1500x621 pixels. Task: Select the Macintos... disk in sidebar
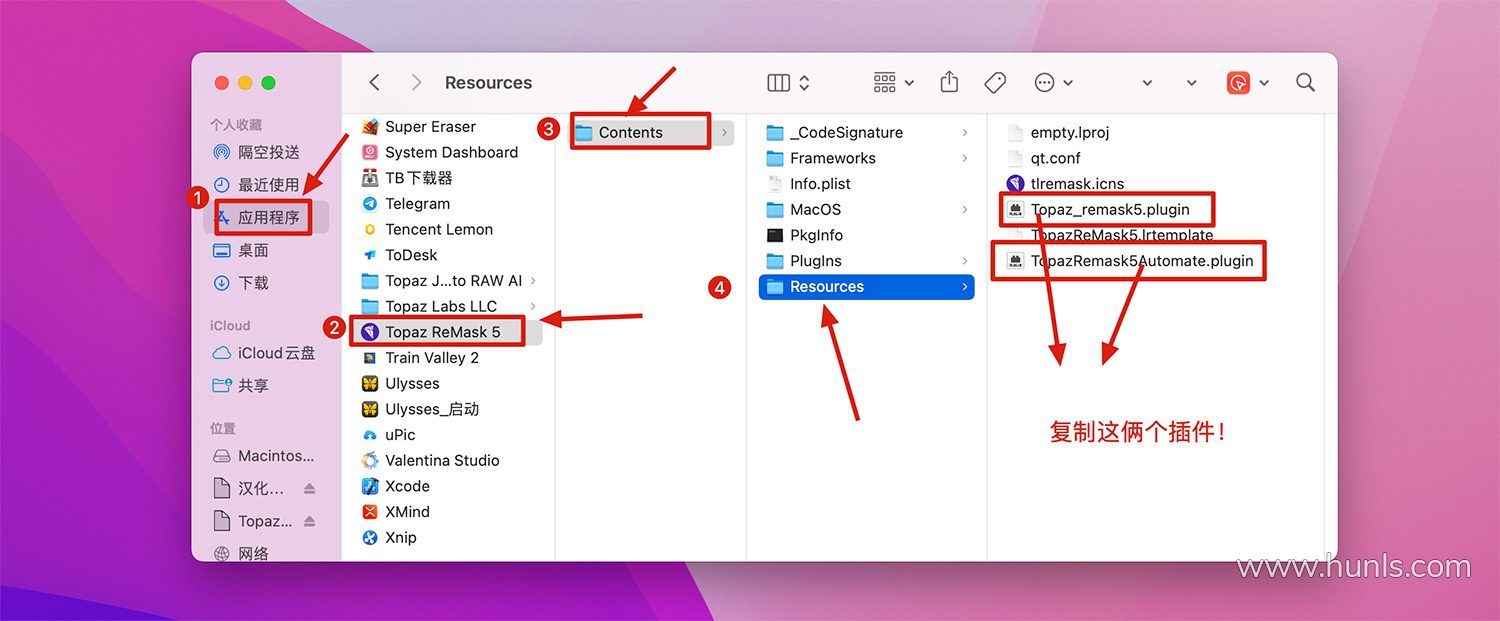click(266, 456)
